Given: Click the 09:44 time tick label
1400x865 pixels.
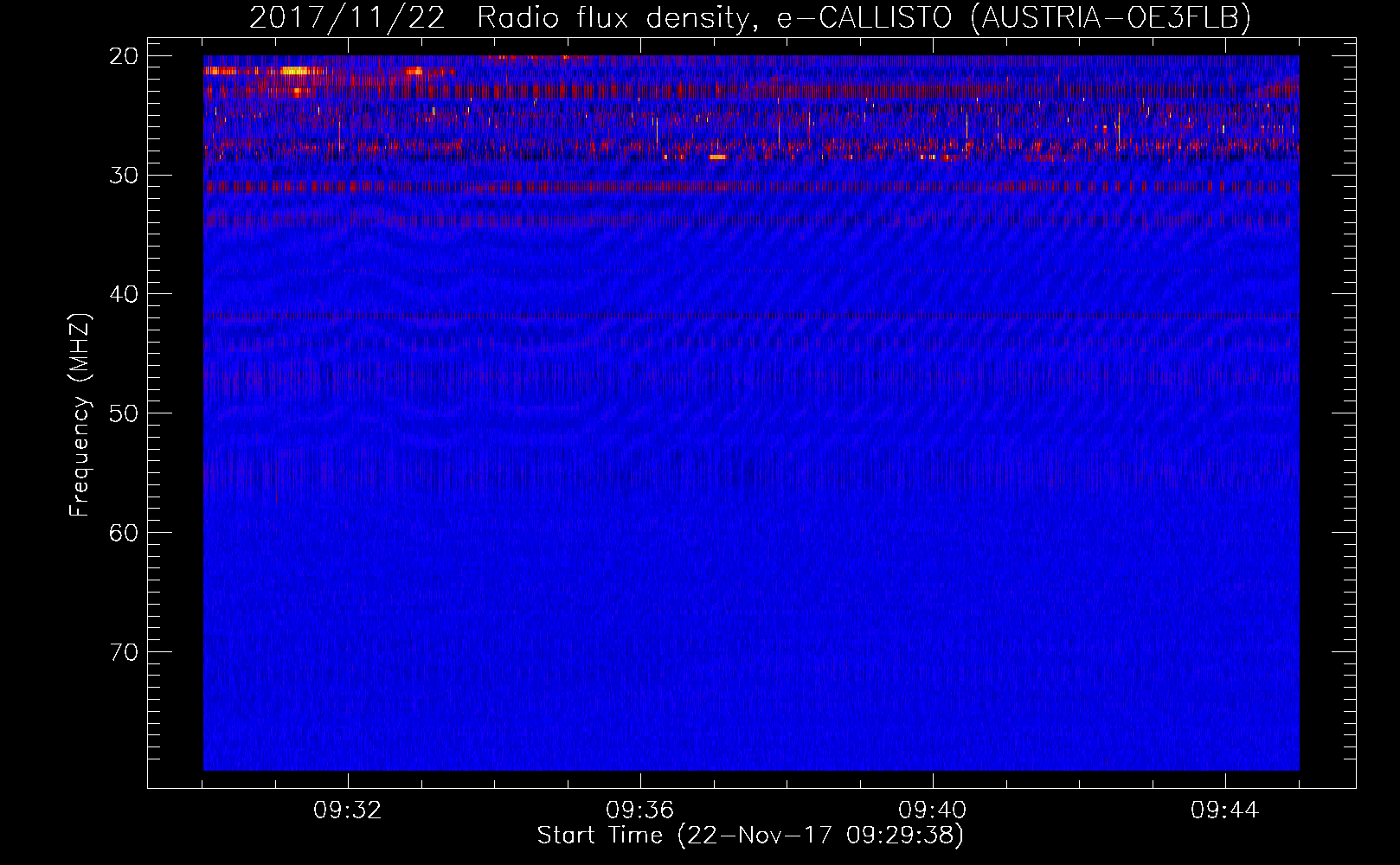Looking at the screenshot, I should click(1225, 811).
